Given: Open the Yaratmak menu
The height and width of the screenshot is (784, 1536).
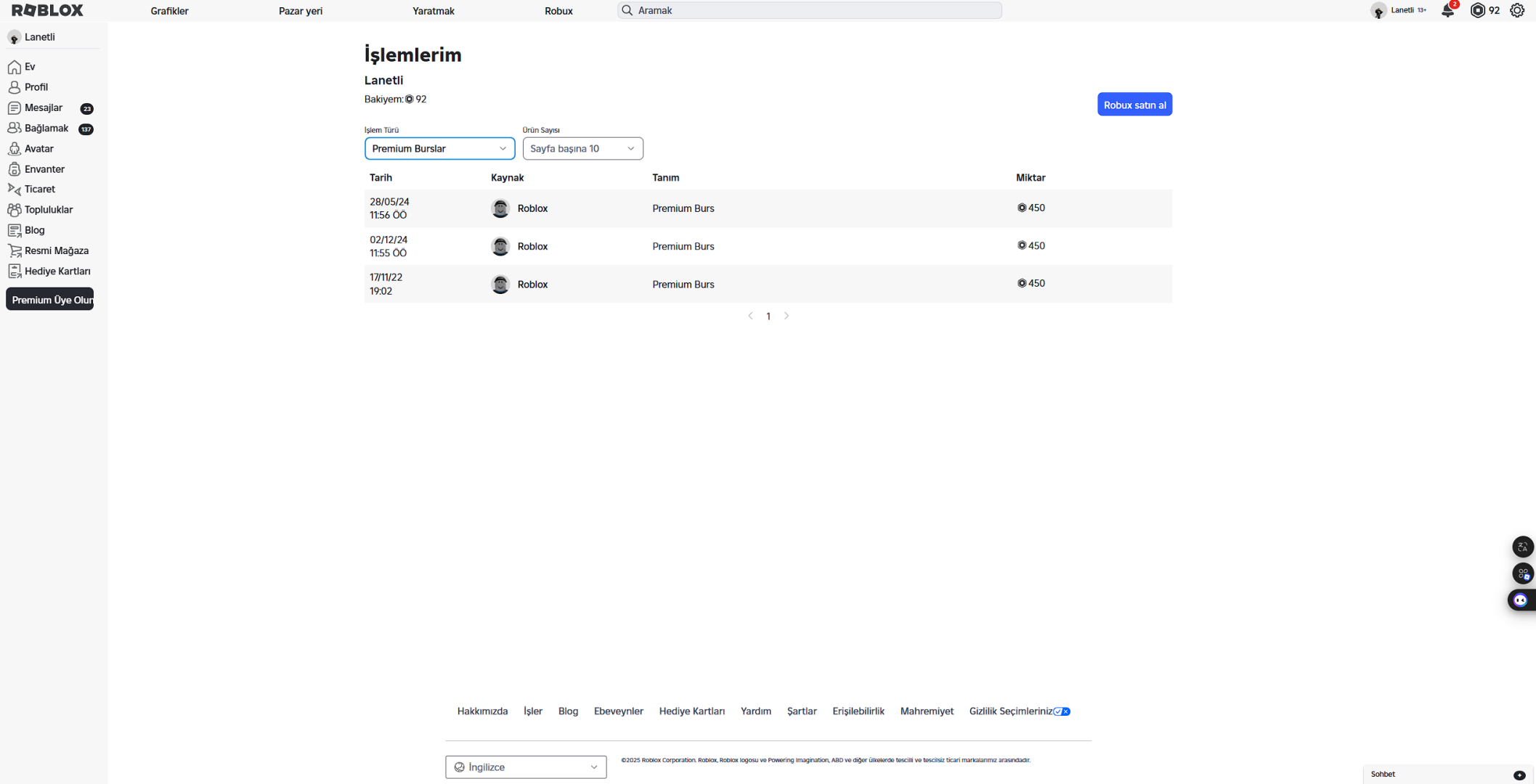Looking at the screenshot, I should 434,11.
